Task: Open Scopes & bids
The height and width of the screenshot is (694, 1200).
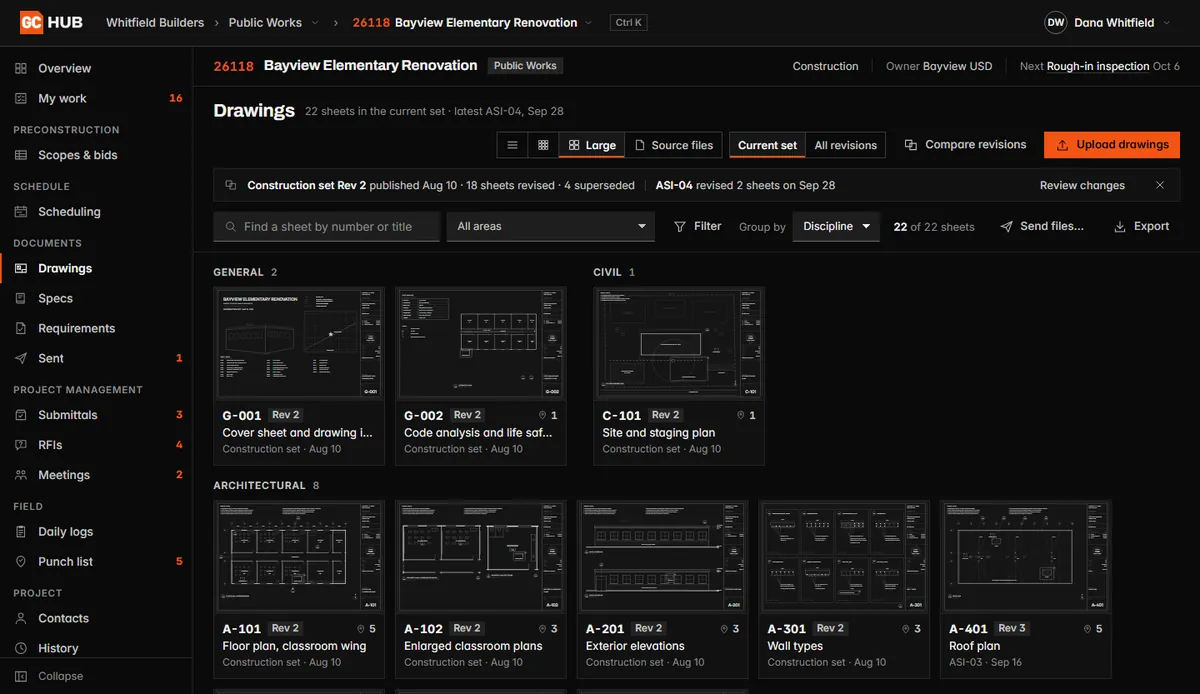Action: click(x=96, y=155)
